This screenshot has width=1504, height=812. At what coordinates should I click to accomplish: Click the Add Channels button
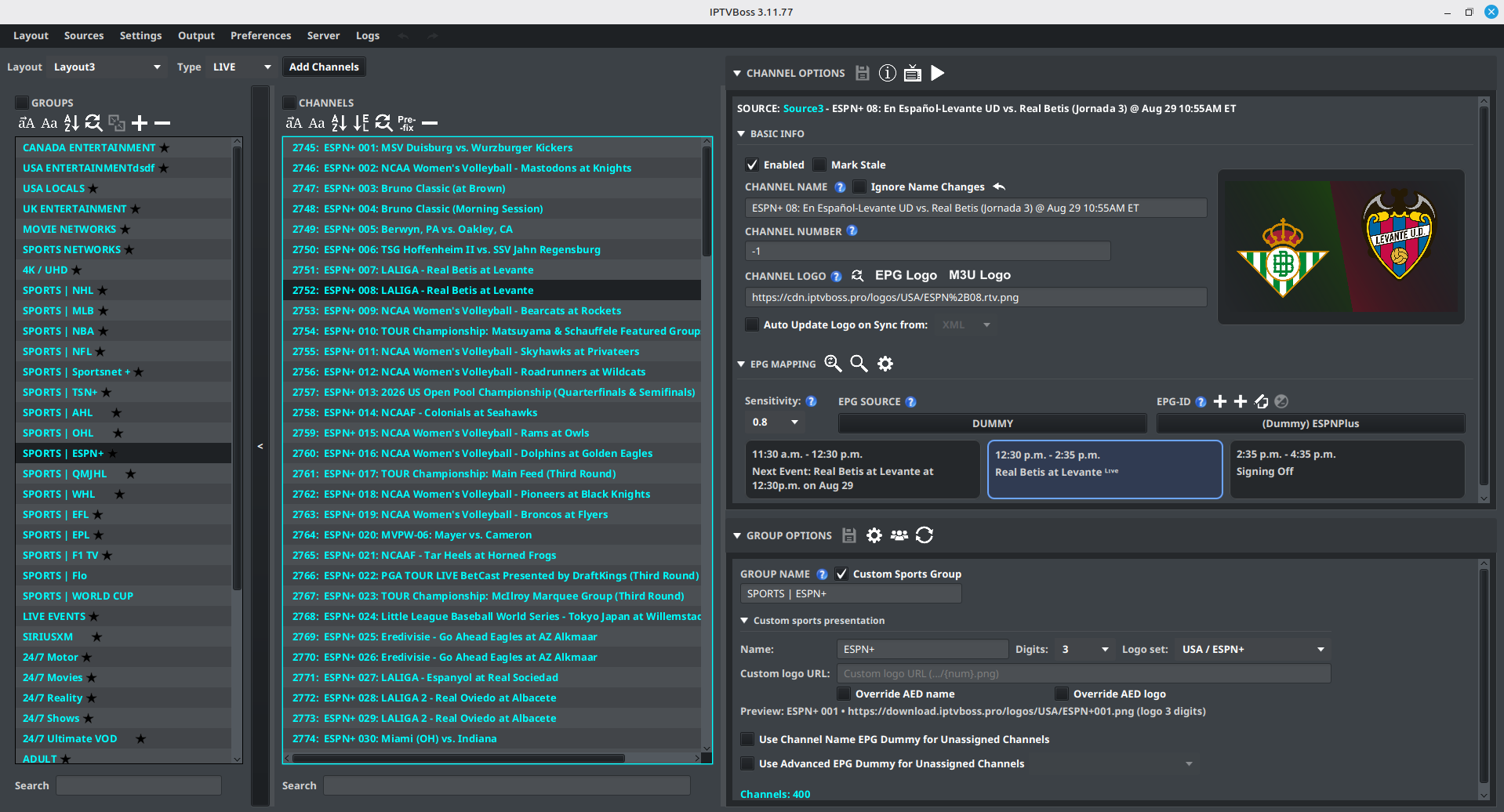pyautogui.click(x=324, y=67)
